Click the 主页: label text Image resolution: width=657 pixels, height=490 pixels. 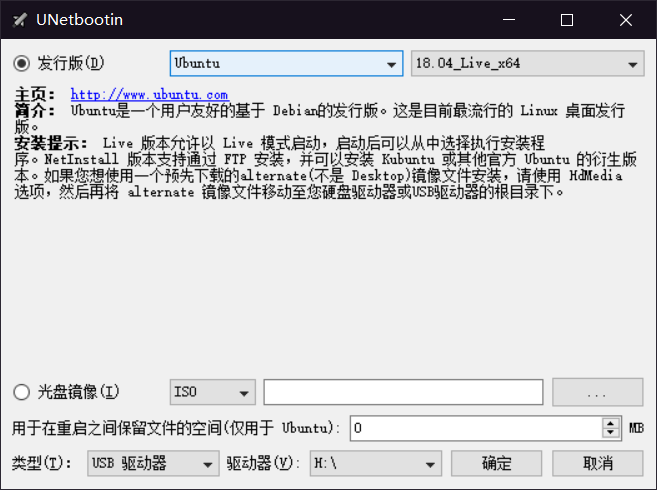(x=35, y=94)
